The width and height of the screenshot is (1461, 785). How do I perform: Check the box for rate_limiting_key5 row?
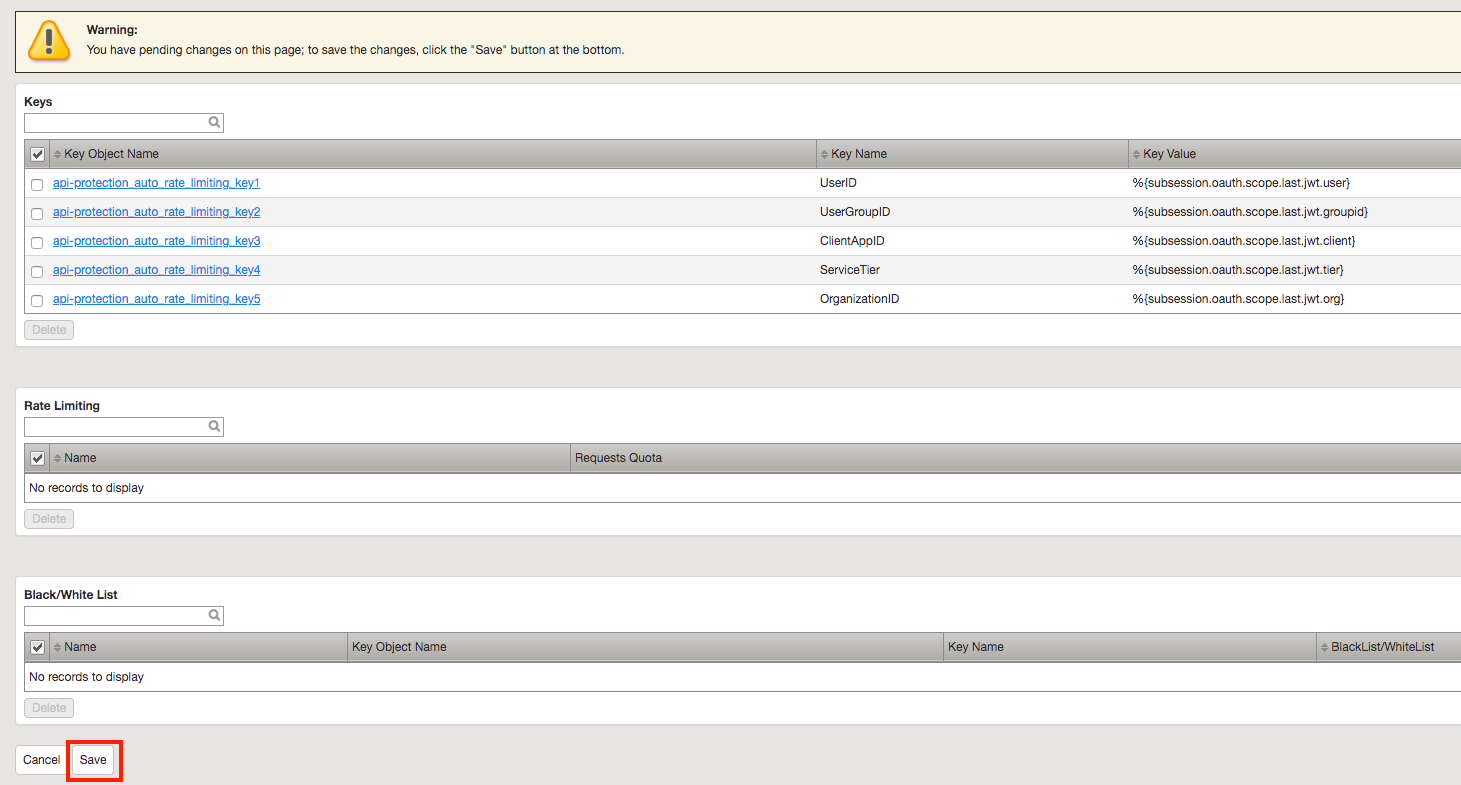pos(37,300)
